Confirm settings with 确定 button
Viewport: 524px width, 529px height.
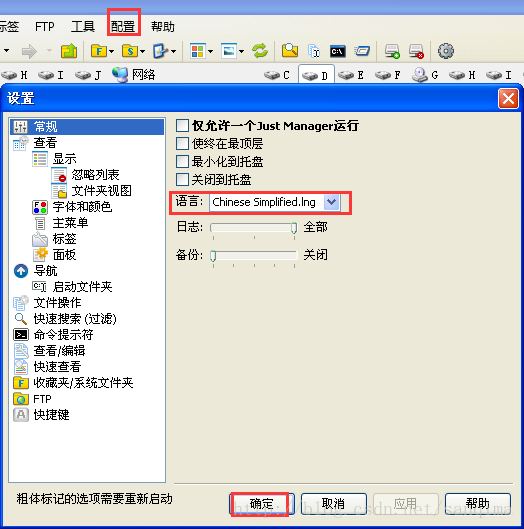[261, 504]
